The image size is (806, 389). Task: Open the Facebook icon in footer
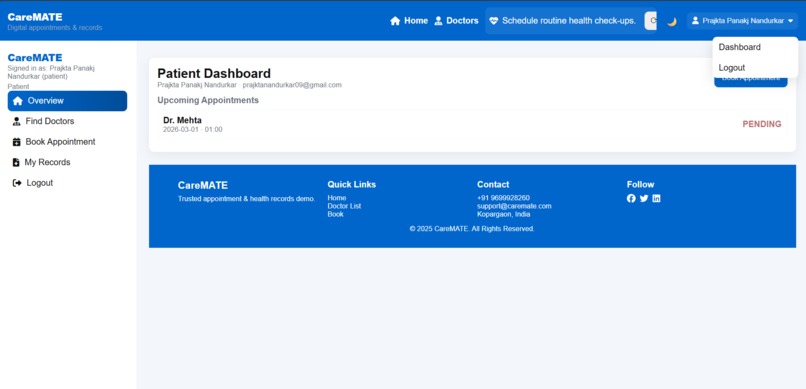click(x=631, y=198)
